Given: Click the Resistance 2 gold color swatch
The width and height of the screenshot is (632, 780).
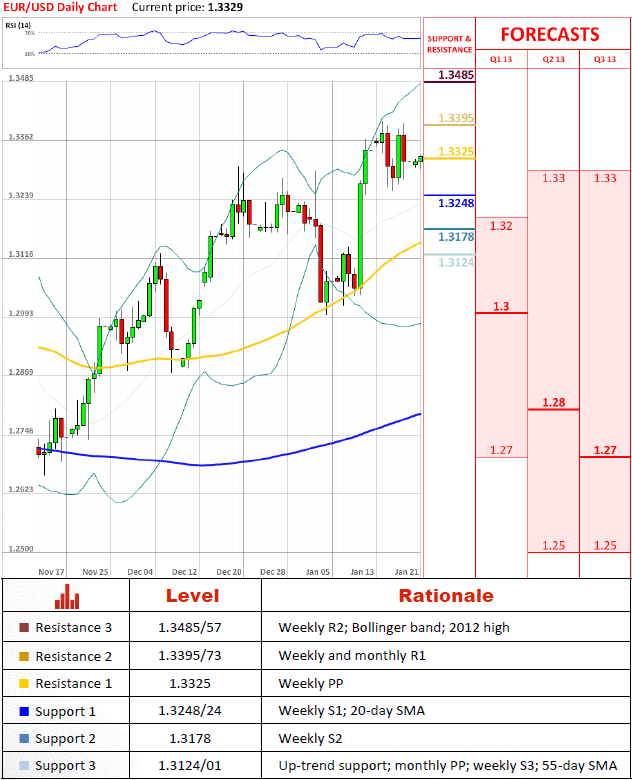Looking at the screenshot, I should click(x=24, y=656).
